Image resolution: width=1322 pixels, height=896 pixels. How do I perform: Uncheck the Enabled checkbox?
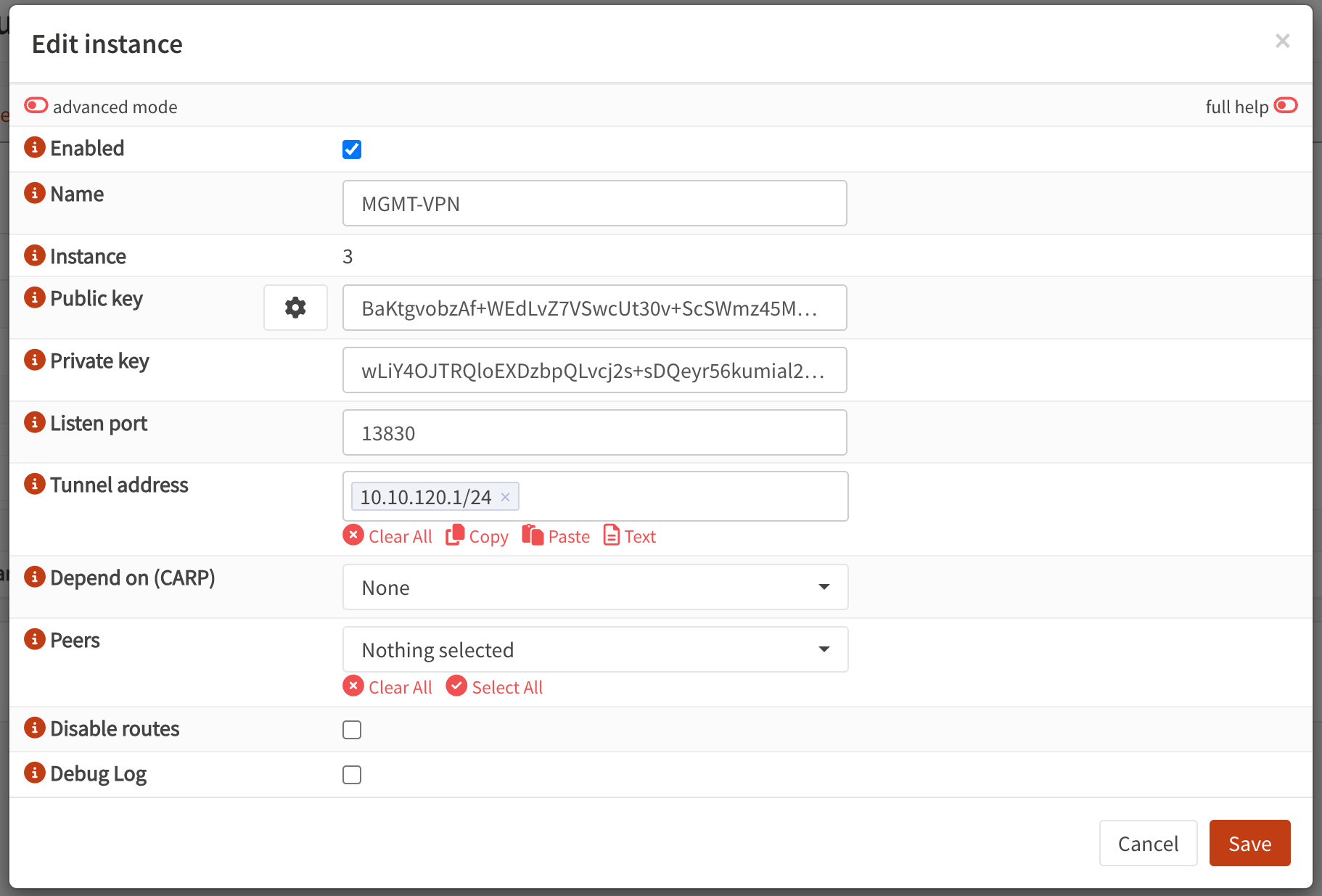[x=352, y=149]
